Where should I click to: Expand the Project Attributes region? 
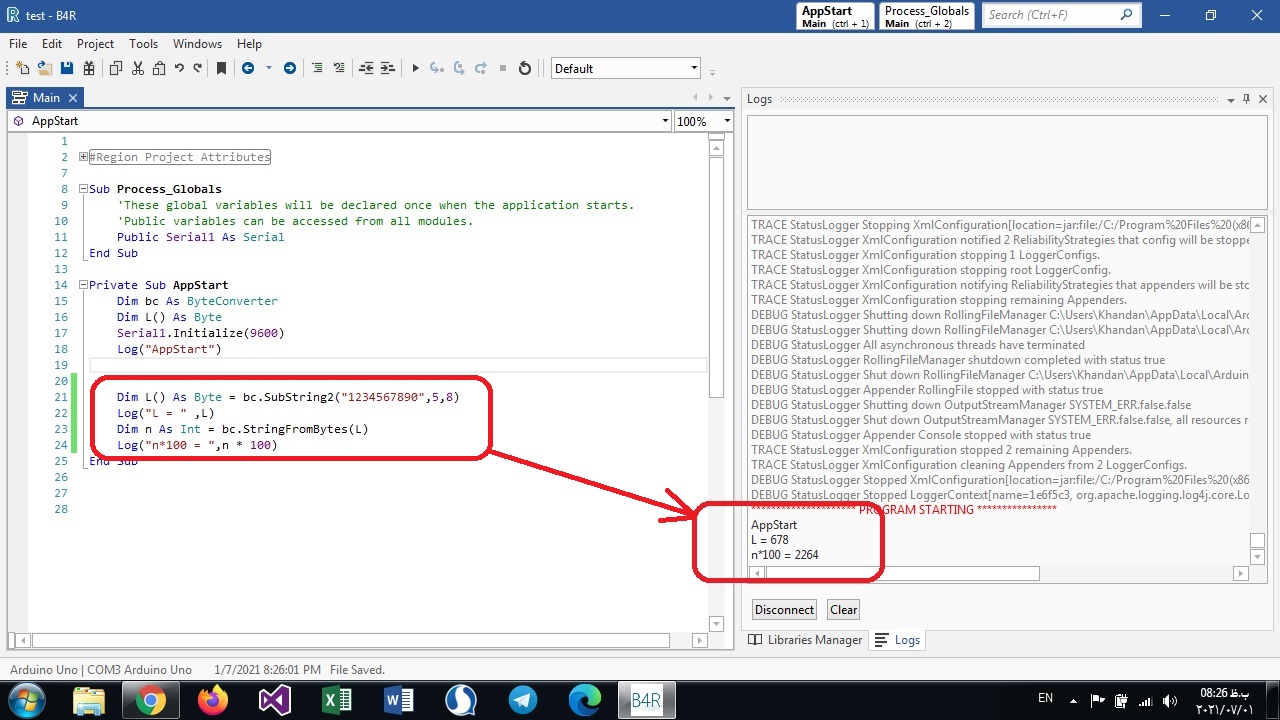[83, 157]
